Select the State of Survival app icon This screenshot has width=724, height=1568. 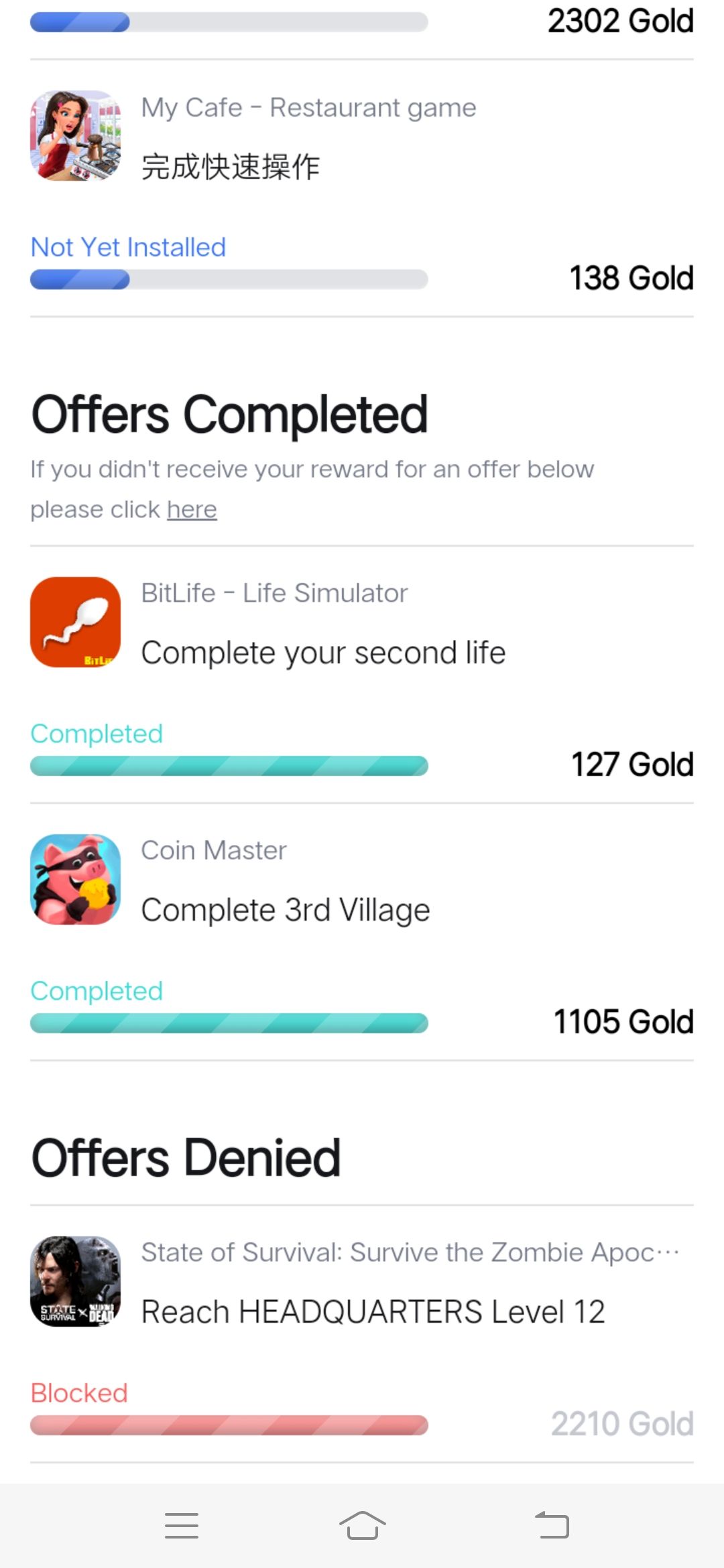[x=76, y=1281]
